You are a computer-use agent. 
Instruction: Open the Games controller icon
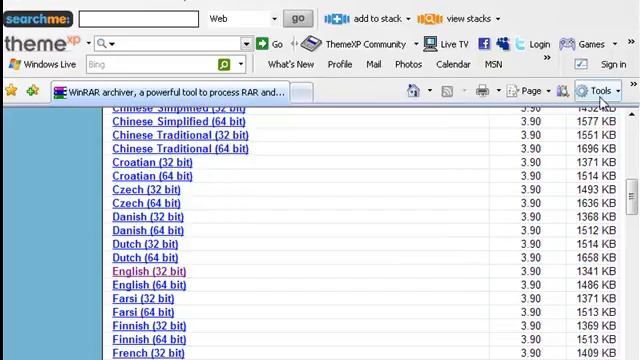(x=567, y=44)
